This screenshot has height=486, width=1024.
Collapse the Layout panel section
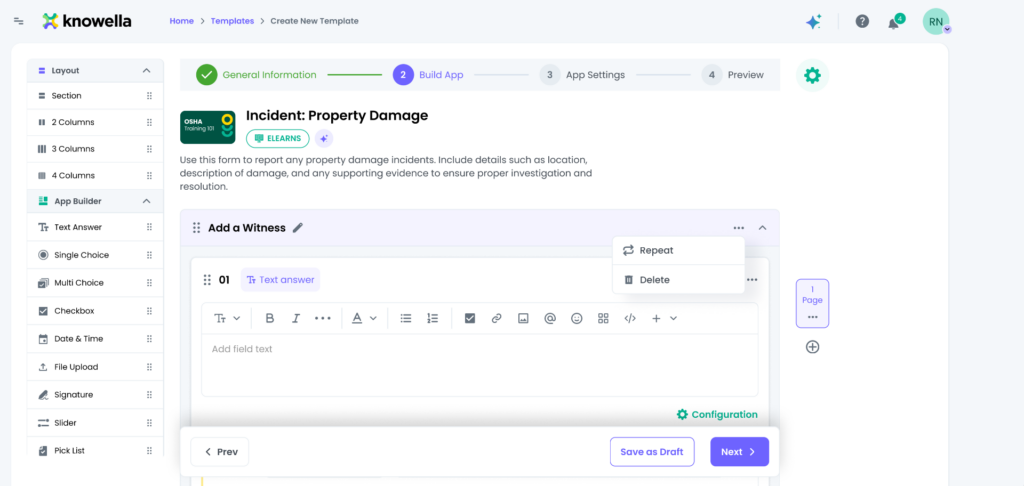147,71
